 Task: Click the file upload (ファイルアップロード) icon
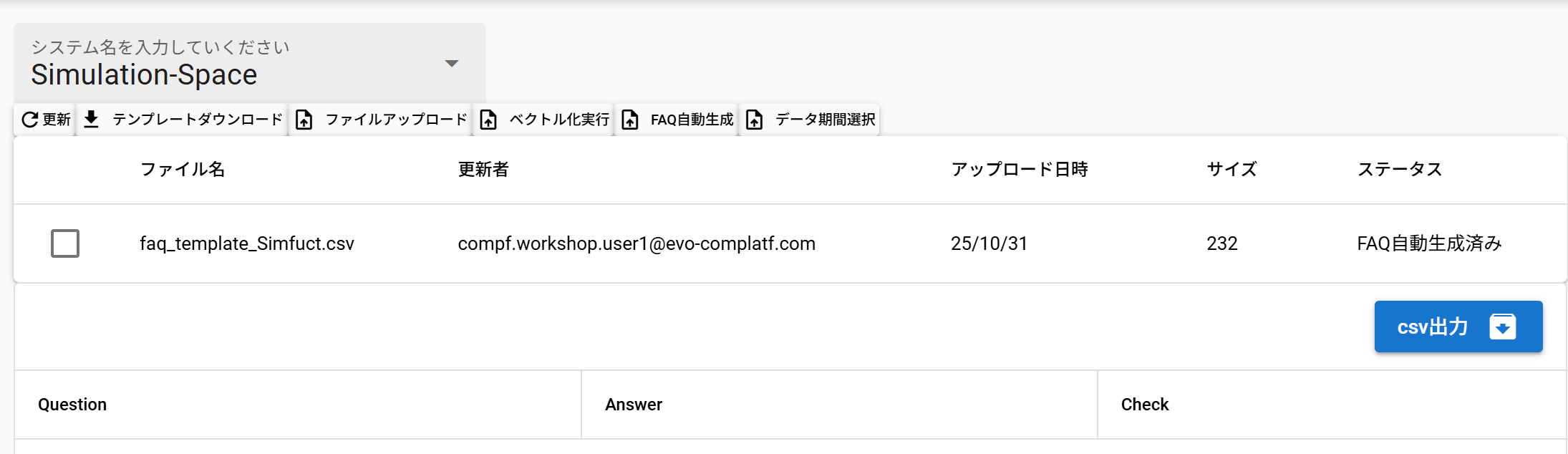click(304, 120)
